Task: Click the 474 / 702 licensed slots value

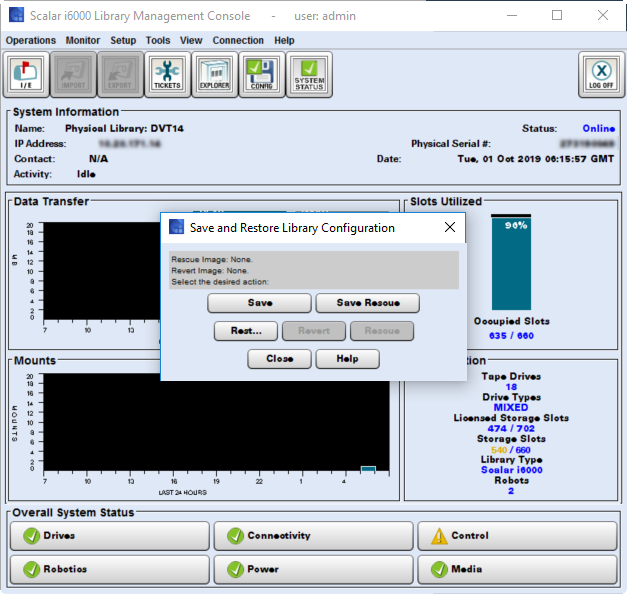Action: click(x=511, y=428)
